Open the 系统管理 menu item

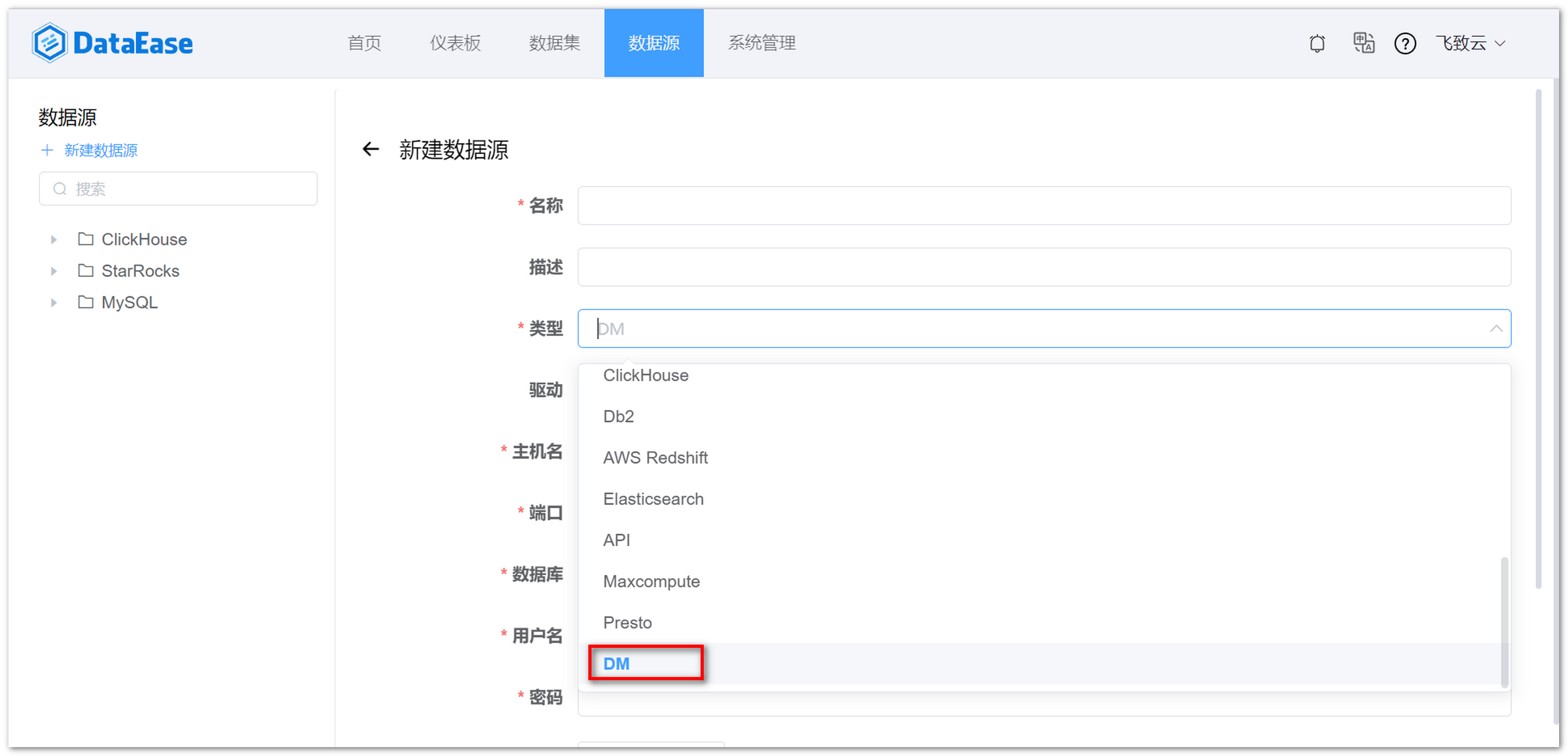click(762, 43)
